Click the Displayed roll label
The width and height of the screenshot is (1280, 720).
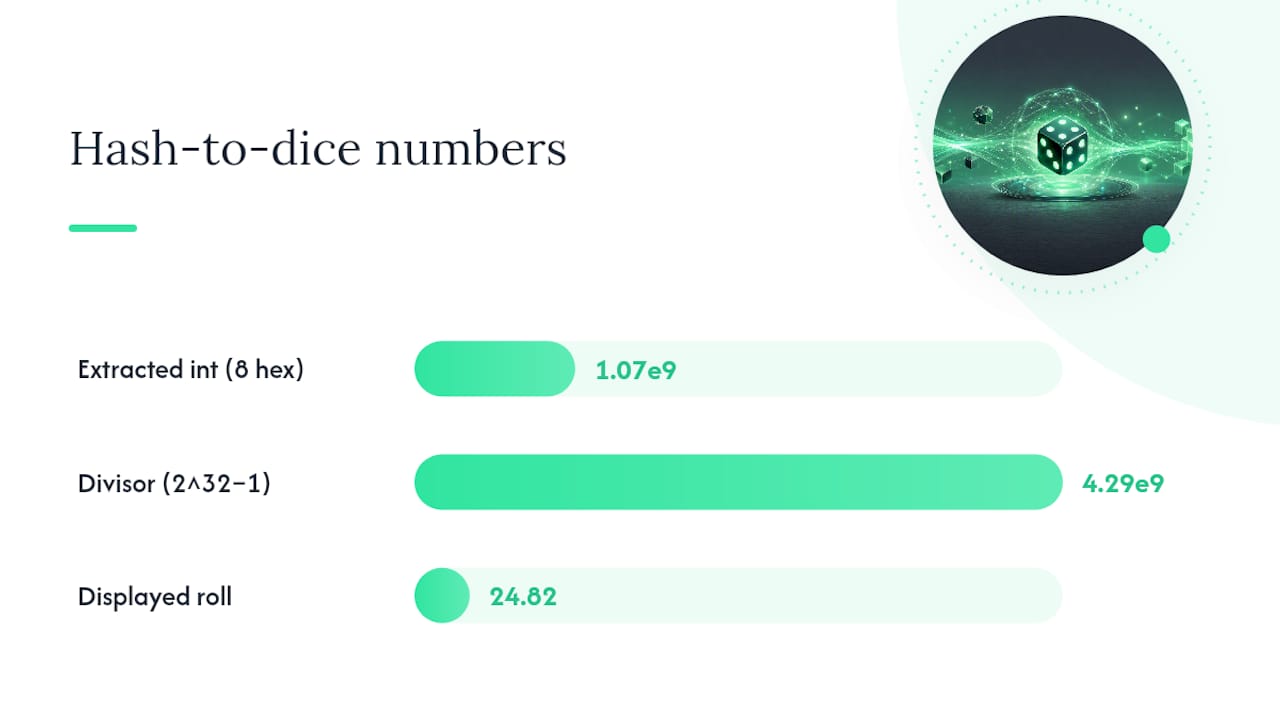155,597
